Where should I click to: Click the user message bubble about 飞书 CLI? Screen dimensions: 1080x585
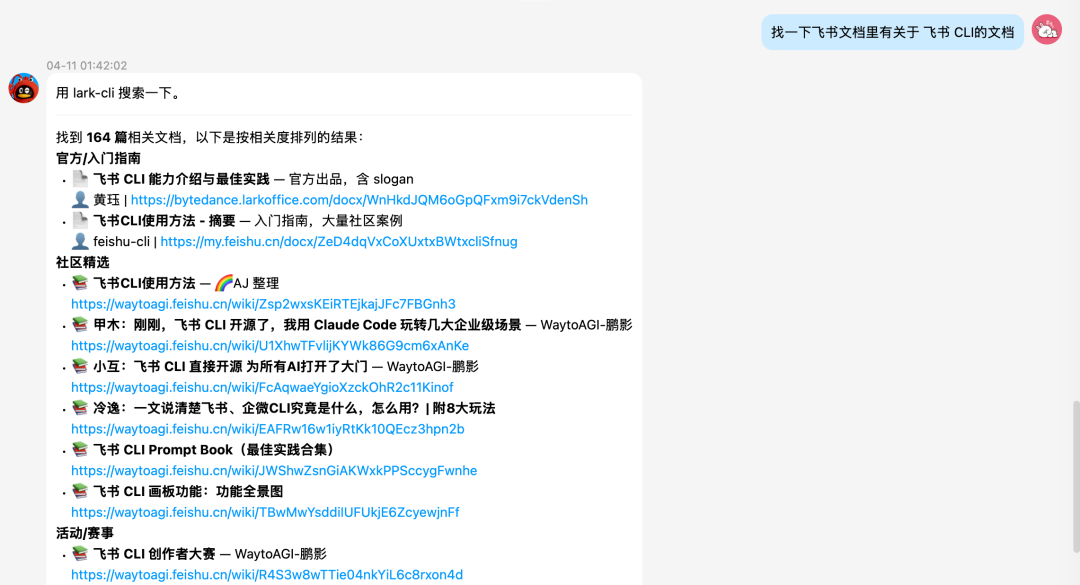[892, 32]
